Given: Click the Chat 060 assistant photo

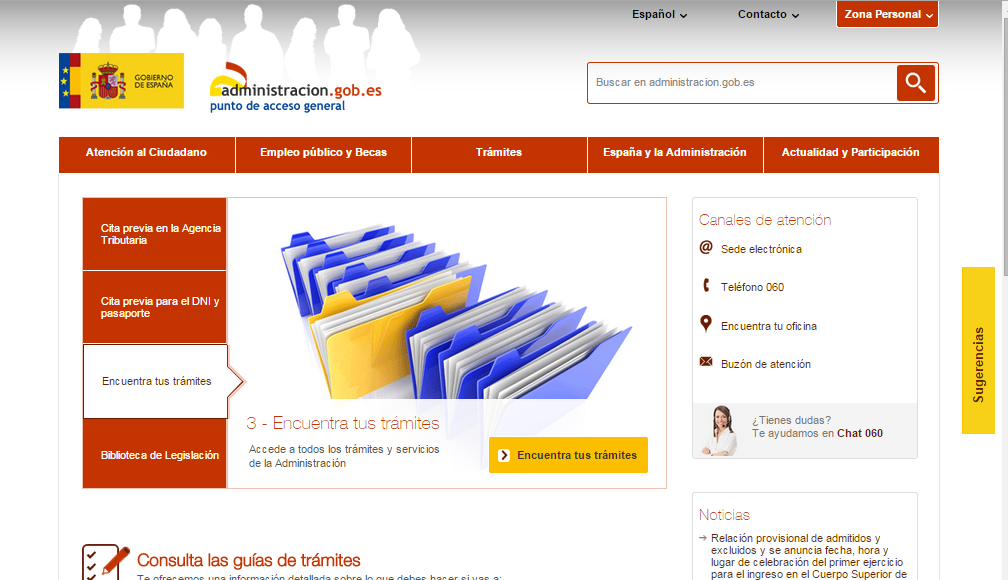Looking at the screenshot, I should click(720, 431).
